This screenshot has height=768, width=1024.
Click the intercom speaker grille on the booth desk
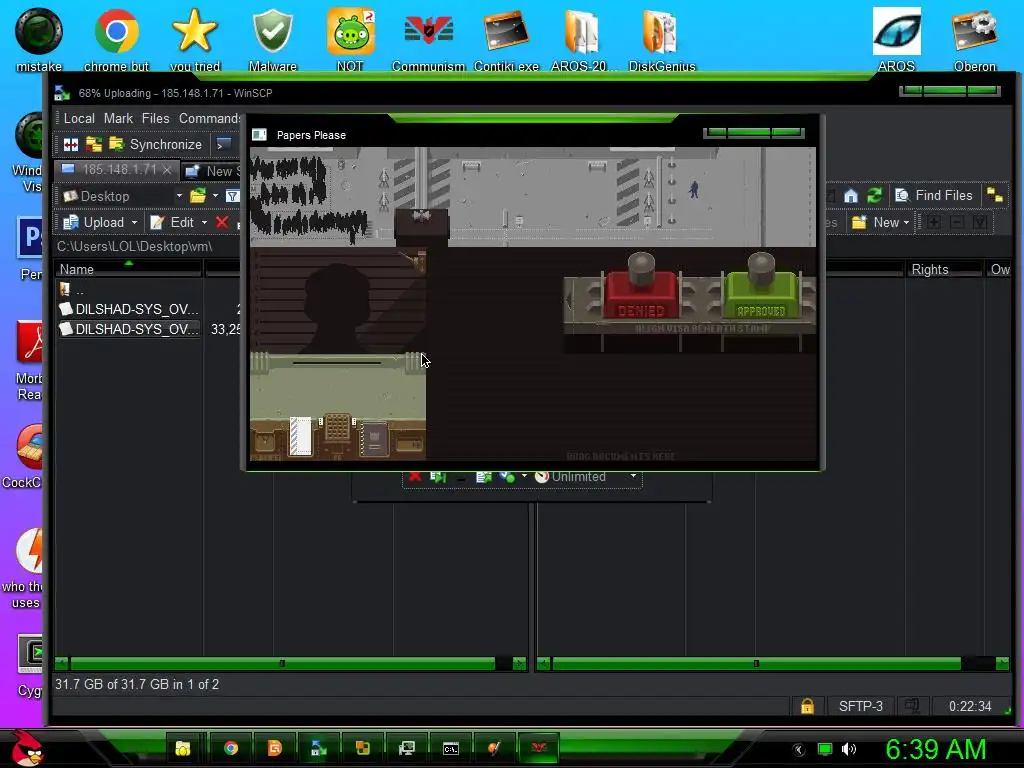point(337,429)
